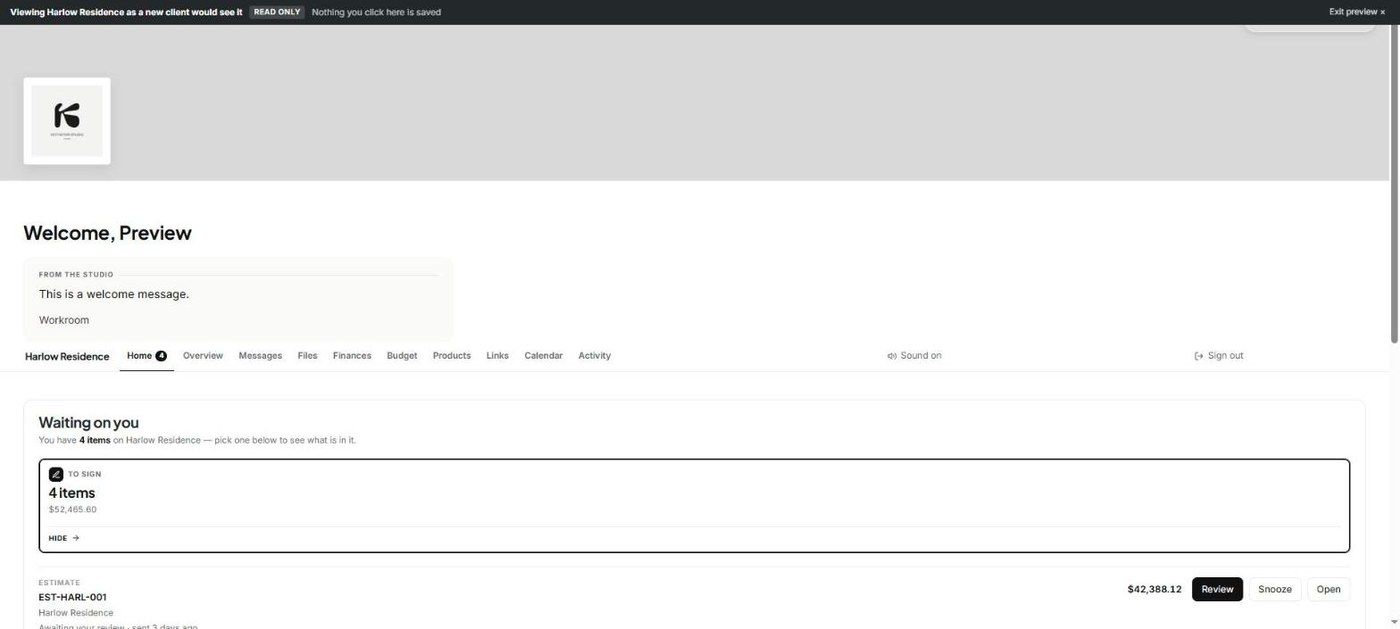Click the 'This is a welcome message.' text

pyautogui.click(x=114, y=294)
